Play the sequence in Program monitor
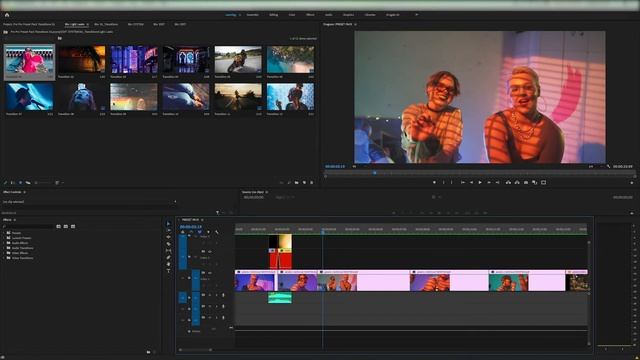Viewport: 640px width, 360px height. [x=480, y=182]
